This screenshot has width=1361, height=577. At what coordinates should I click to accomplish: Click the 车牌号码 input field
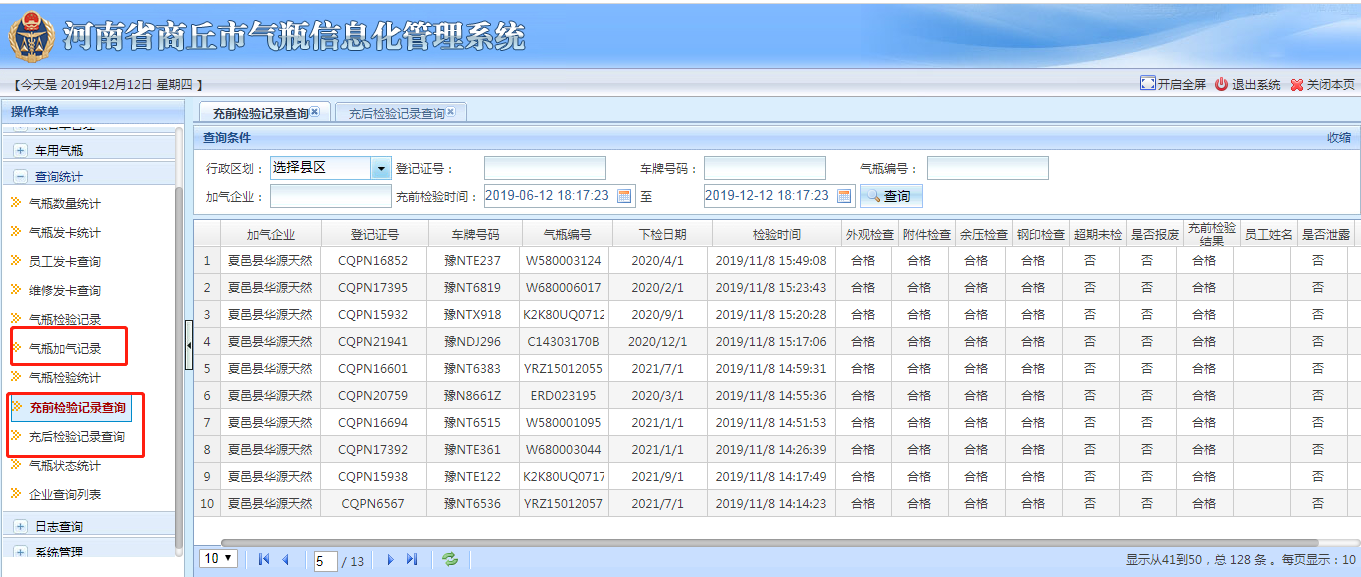tap(764, 168)
